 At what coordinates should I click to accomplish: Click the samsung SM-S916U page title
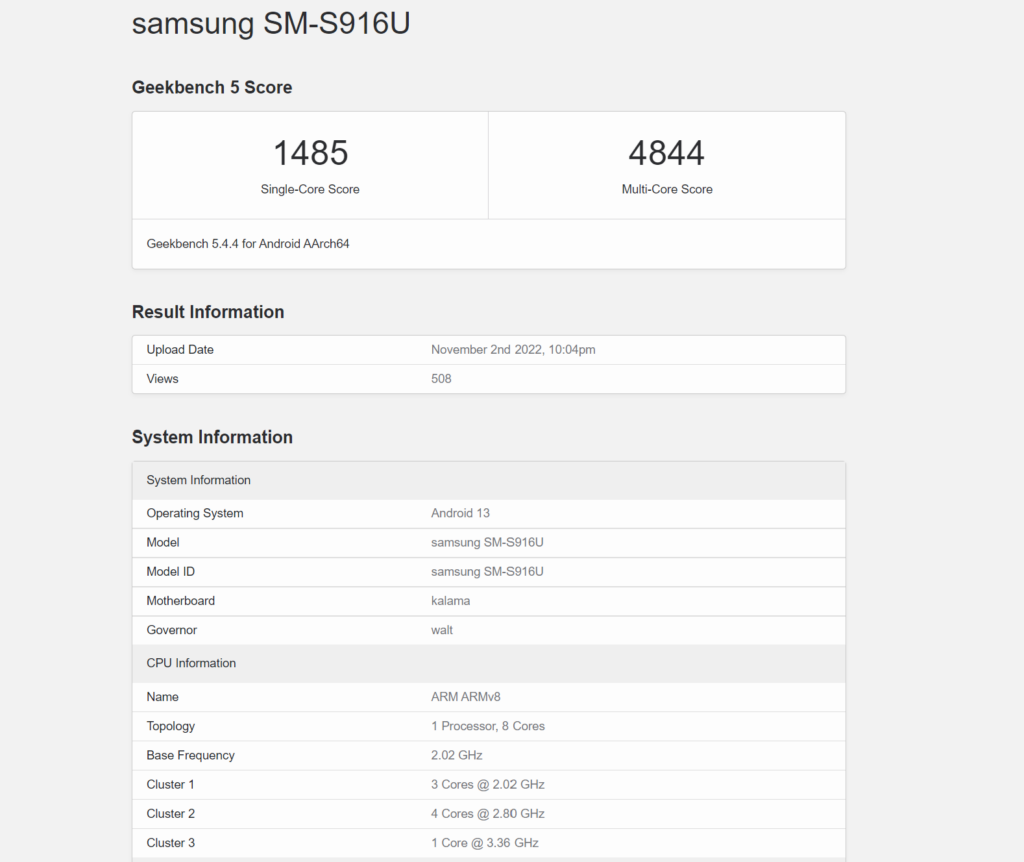(271, 24)
